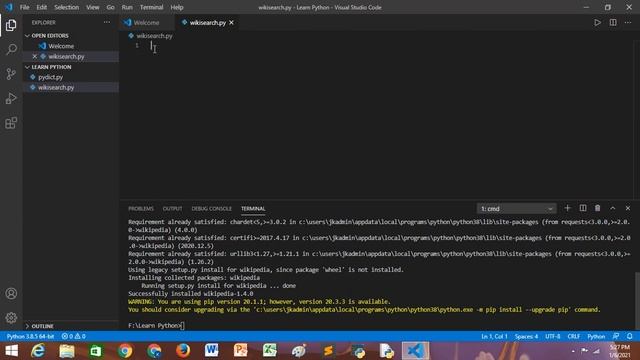Open the File menu
The height and width of the screenshot is (360, 640).
[x=24, y=7]
